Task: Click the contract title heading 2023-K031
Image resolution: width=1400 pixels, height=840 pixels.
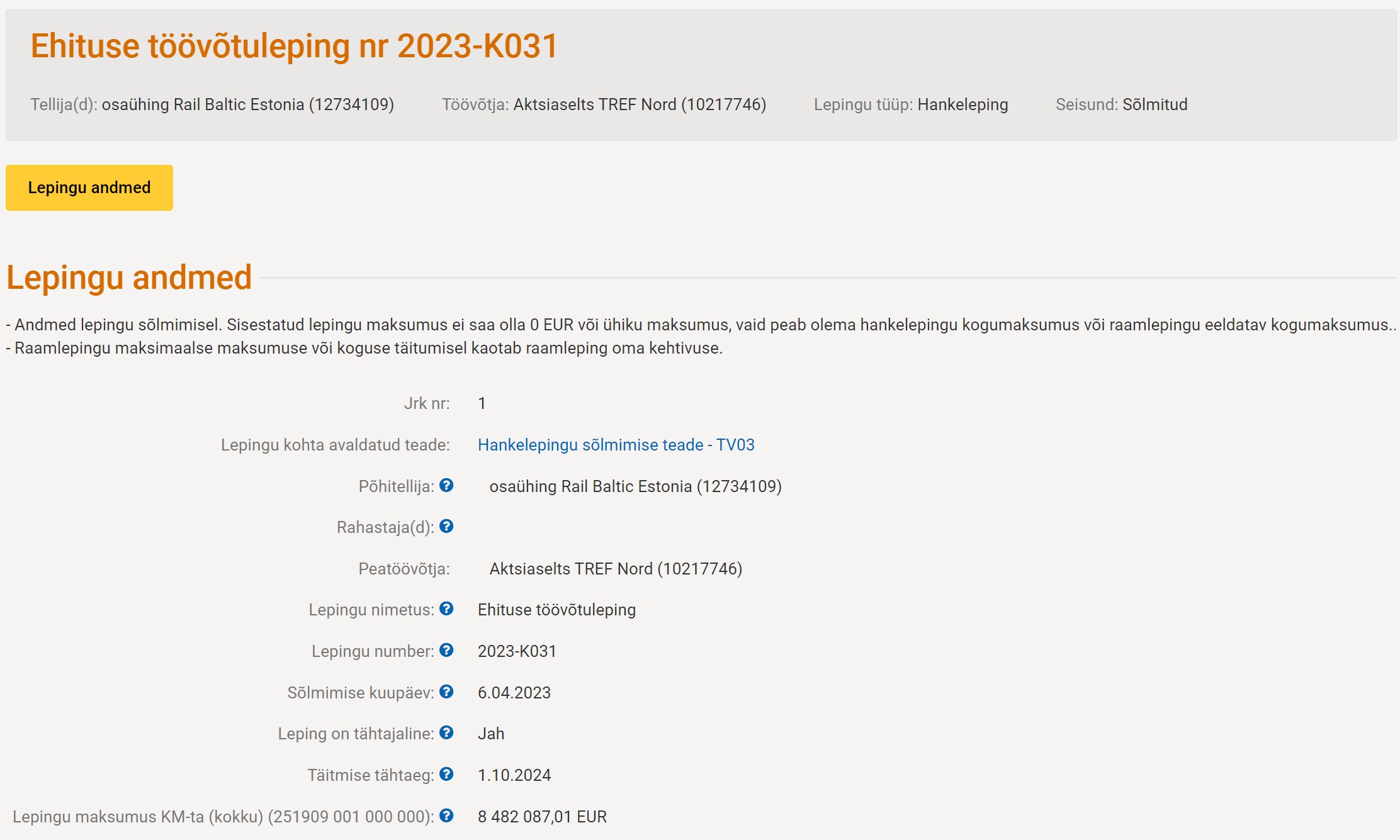Action: 294,46
